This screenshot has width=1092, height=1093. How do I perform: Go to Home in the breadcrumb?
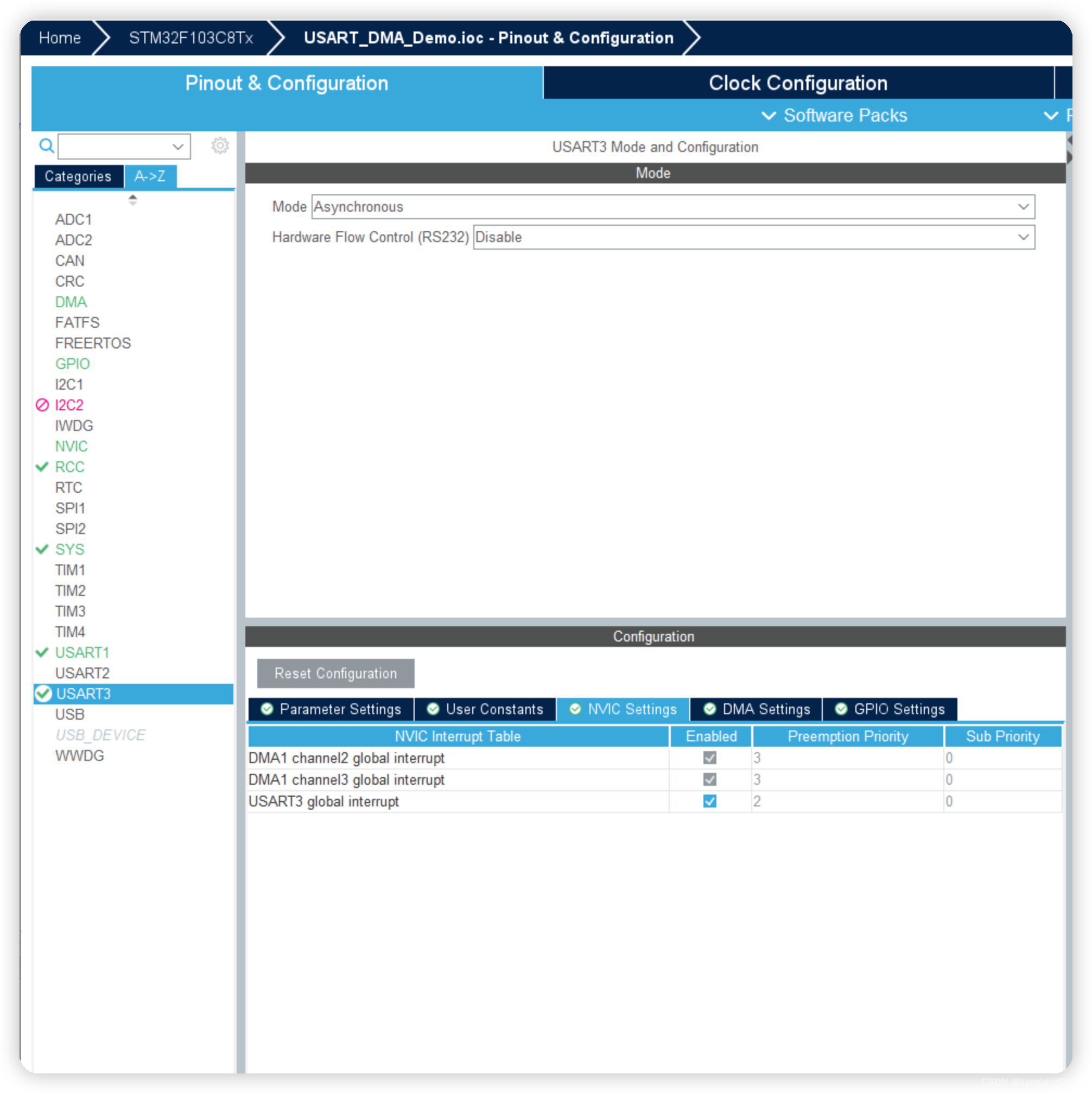(x=59, y=38)
